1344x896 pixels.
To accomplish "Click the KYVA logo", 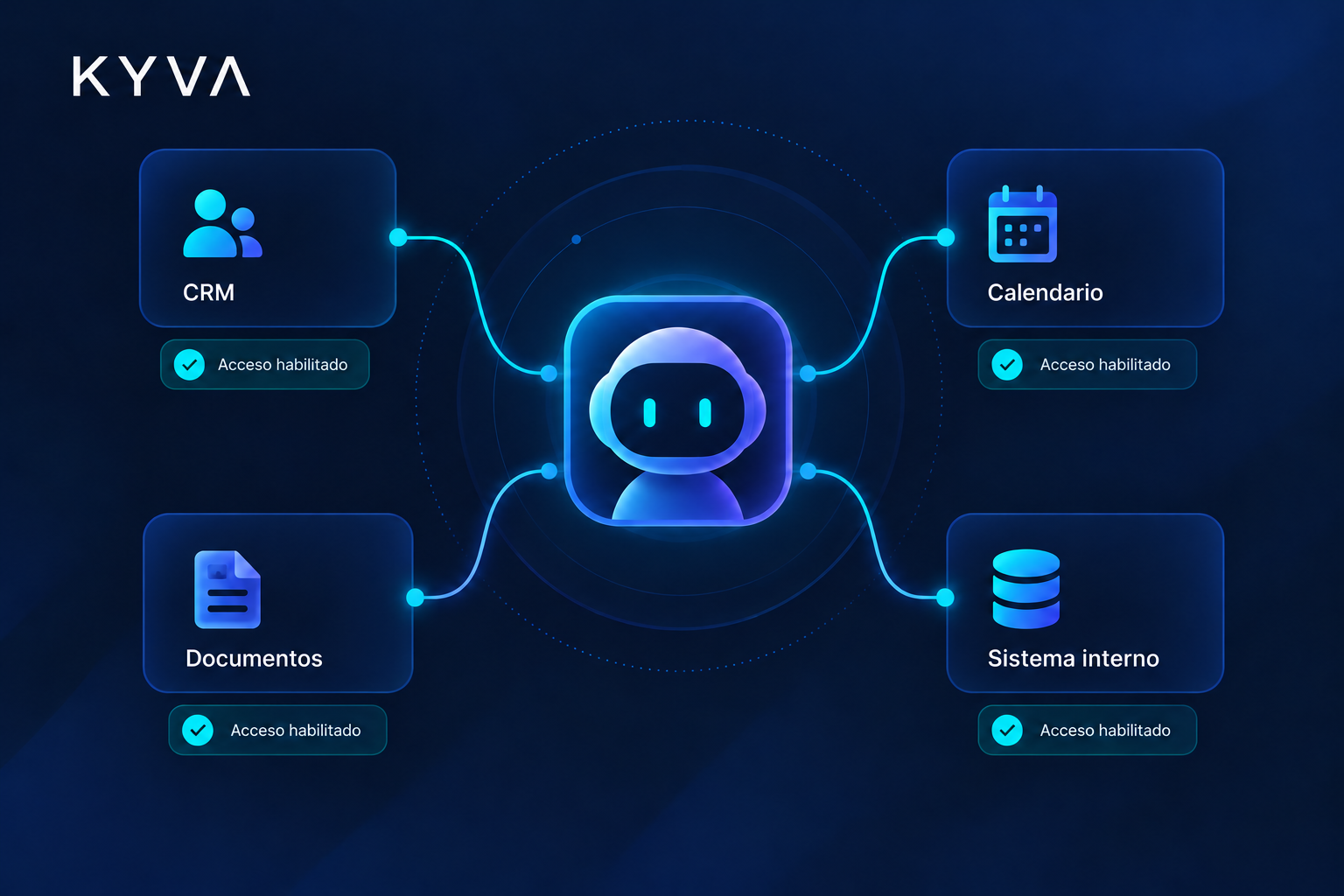I will coord(161,76).
